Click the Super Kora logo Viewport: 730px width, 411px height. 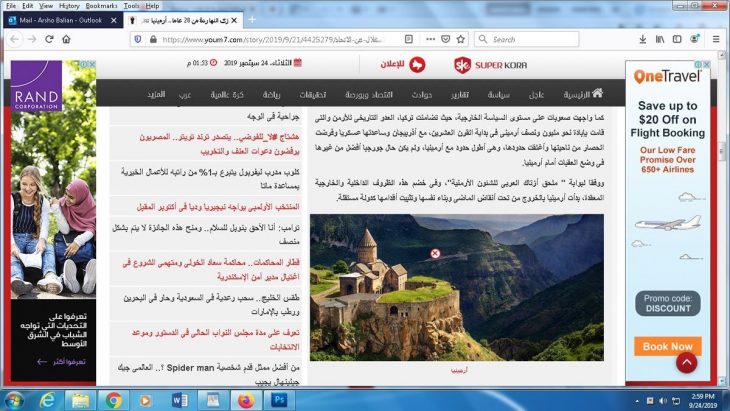point(490,65)
